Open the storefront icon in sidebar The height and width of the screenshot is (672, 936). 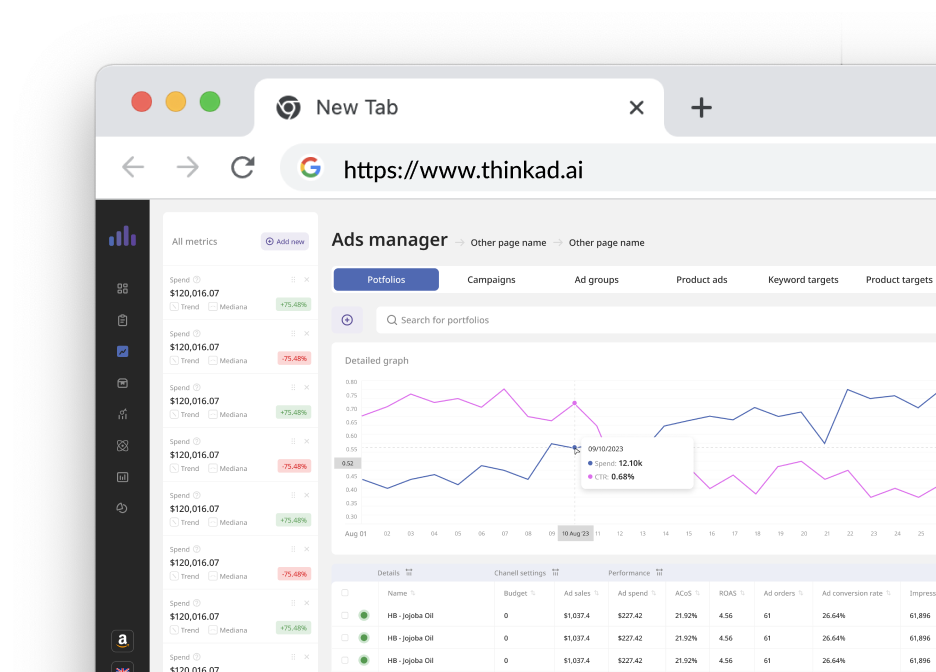[x=122, y=383]
